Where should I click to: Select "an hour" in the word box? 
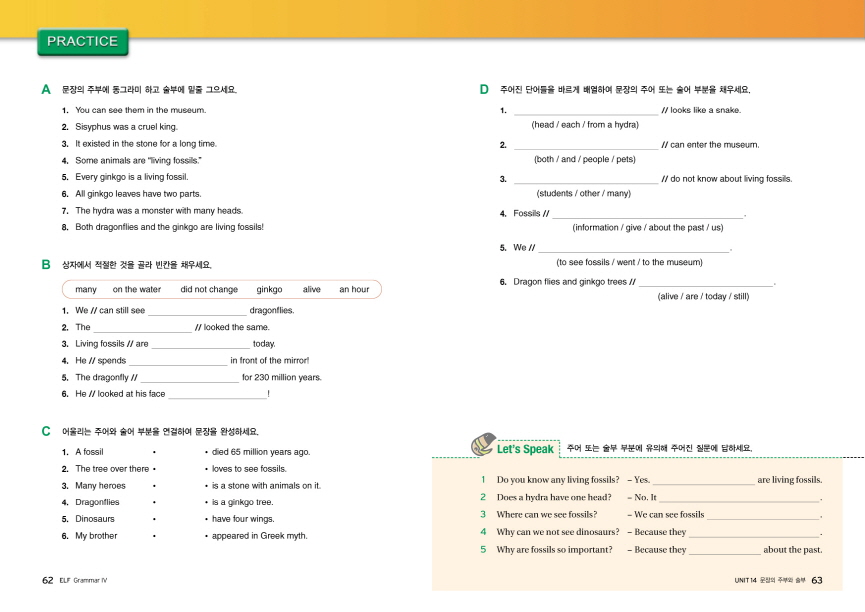pyautogui.click(x=354, y=289)
